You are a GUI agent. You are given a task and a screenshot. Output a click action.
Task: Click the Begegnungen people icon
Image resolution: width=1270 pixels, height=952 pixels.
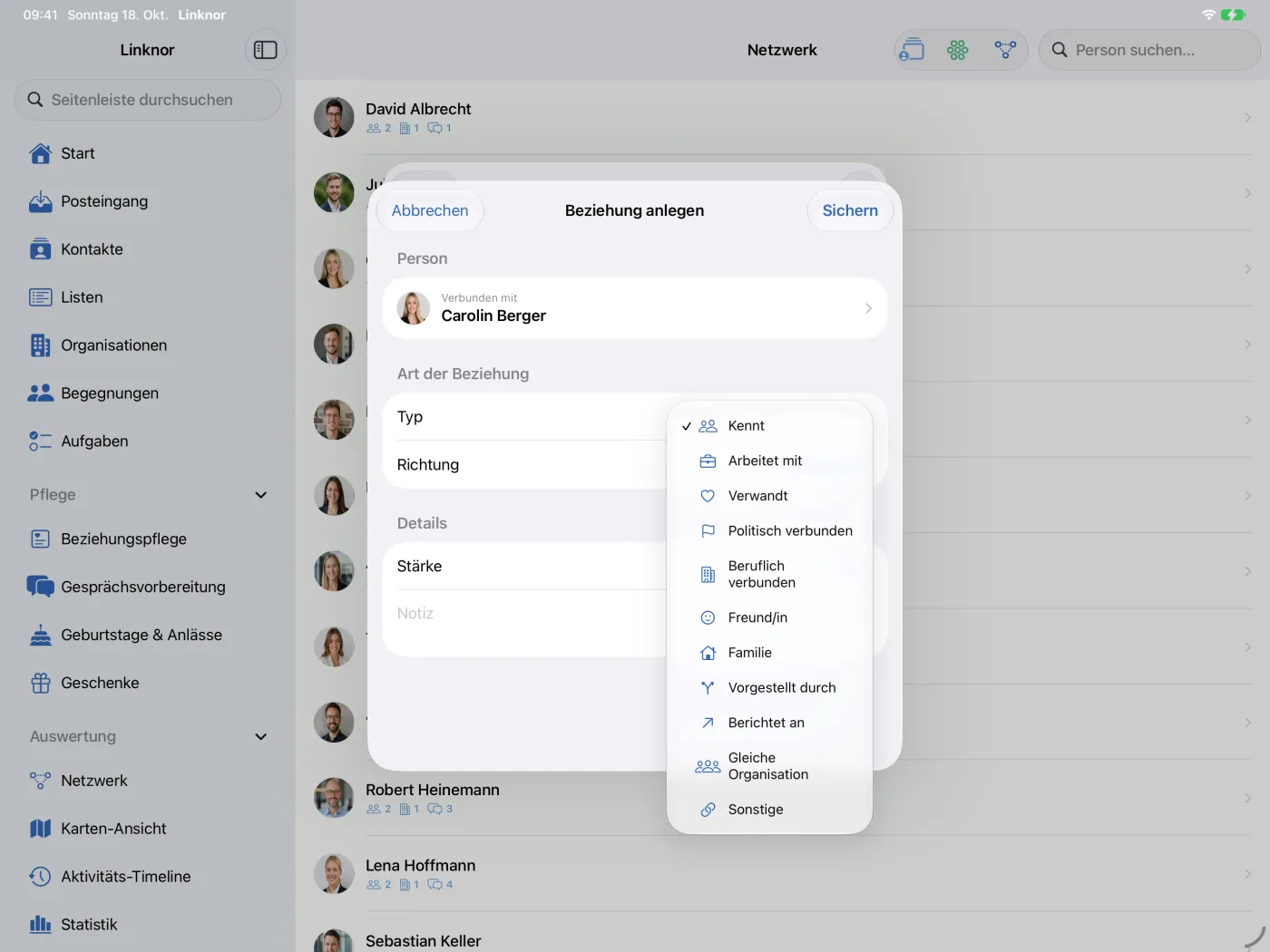coord(41,393)
